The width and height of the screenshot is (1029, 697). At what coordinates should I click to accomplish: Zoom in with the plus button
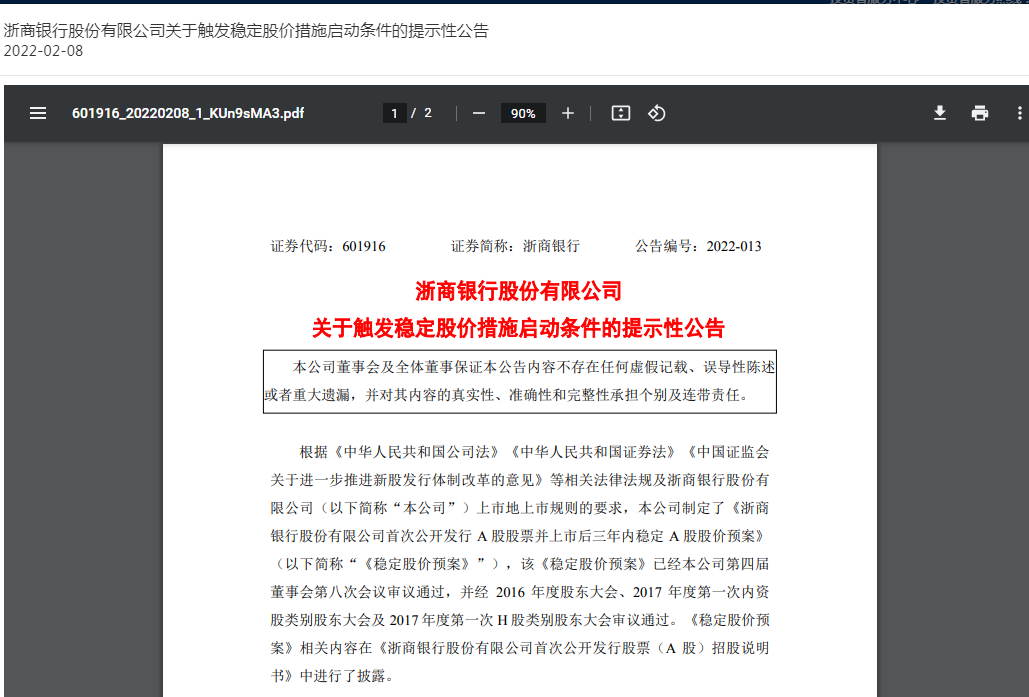pos(568,114)
